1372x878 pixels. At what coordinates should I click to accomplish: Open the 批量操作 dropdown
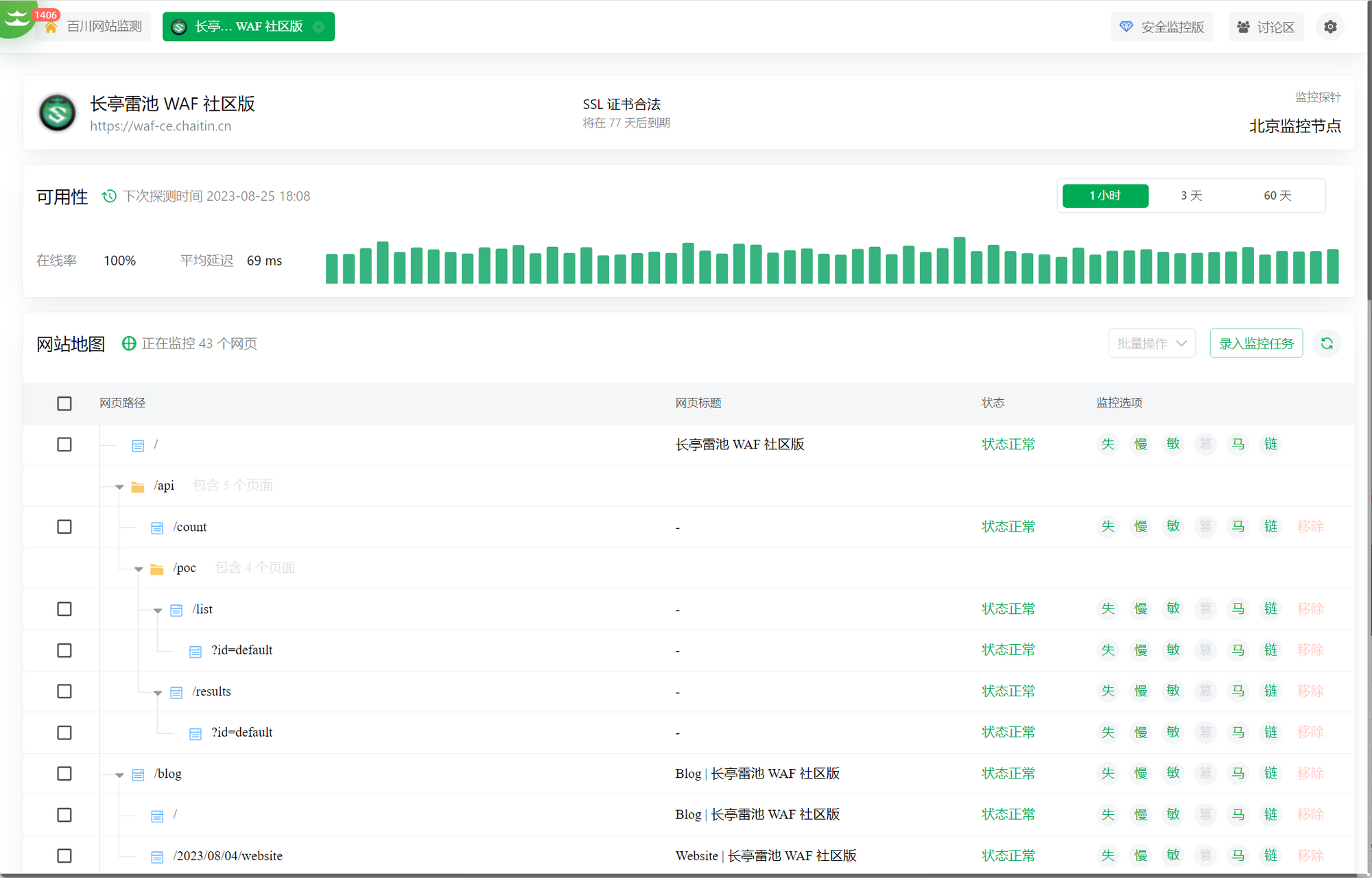1152,344
